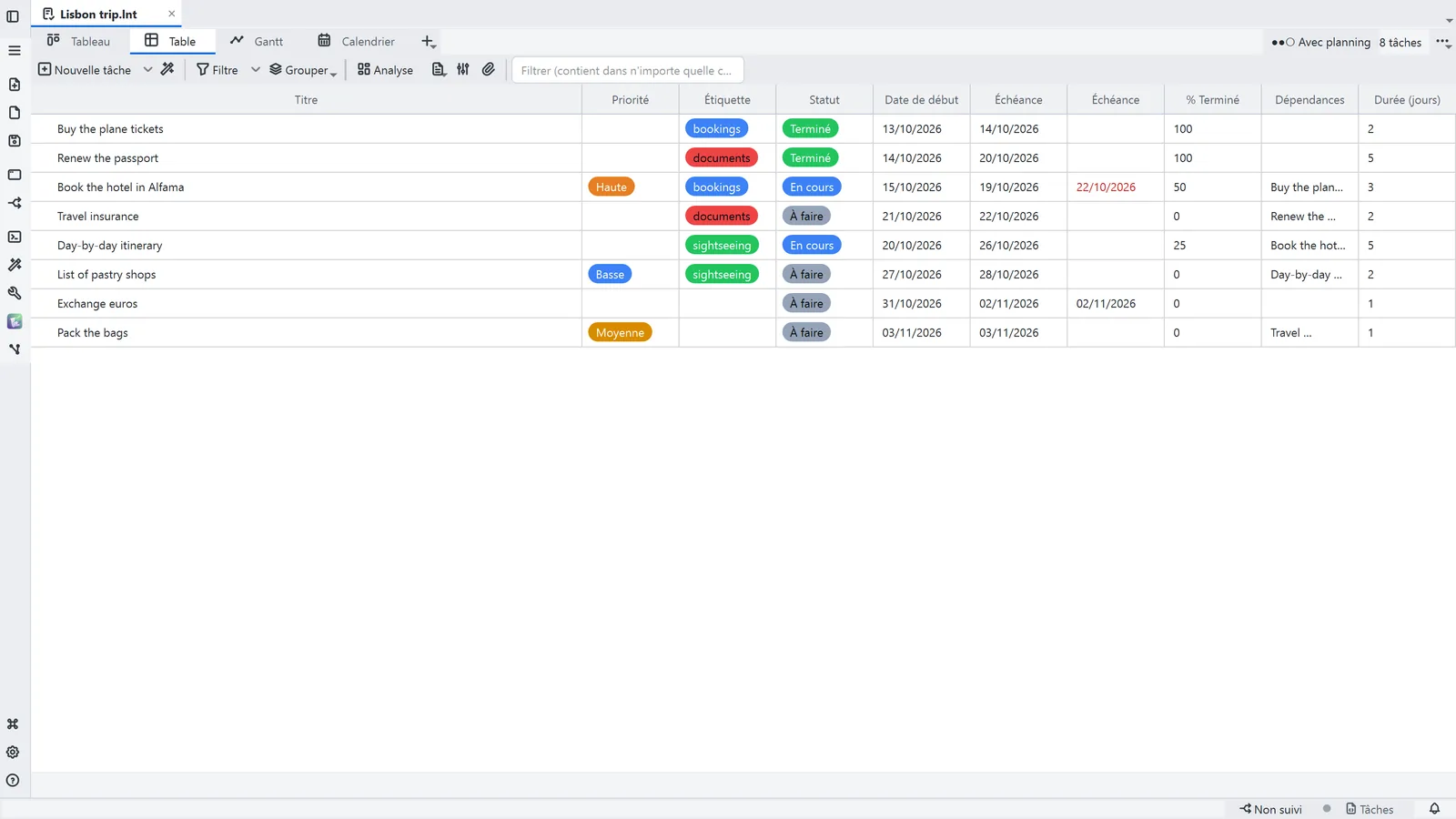Click the export document icon in toolbar
This screenshot has height=819, width=1456.
tap(439, 69)
